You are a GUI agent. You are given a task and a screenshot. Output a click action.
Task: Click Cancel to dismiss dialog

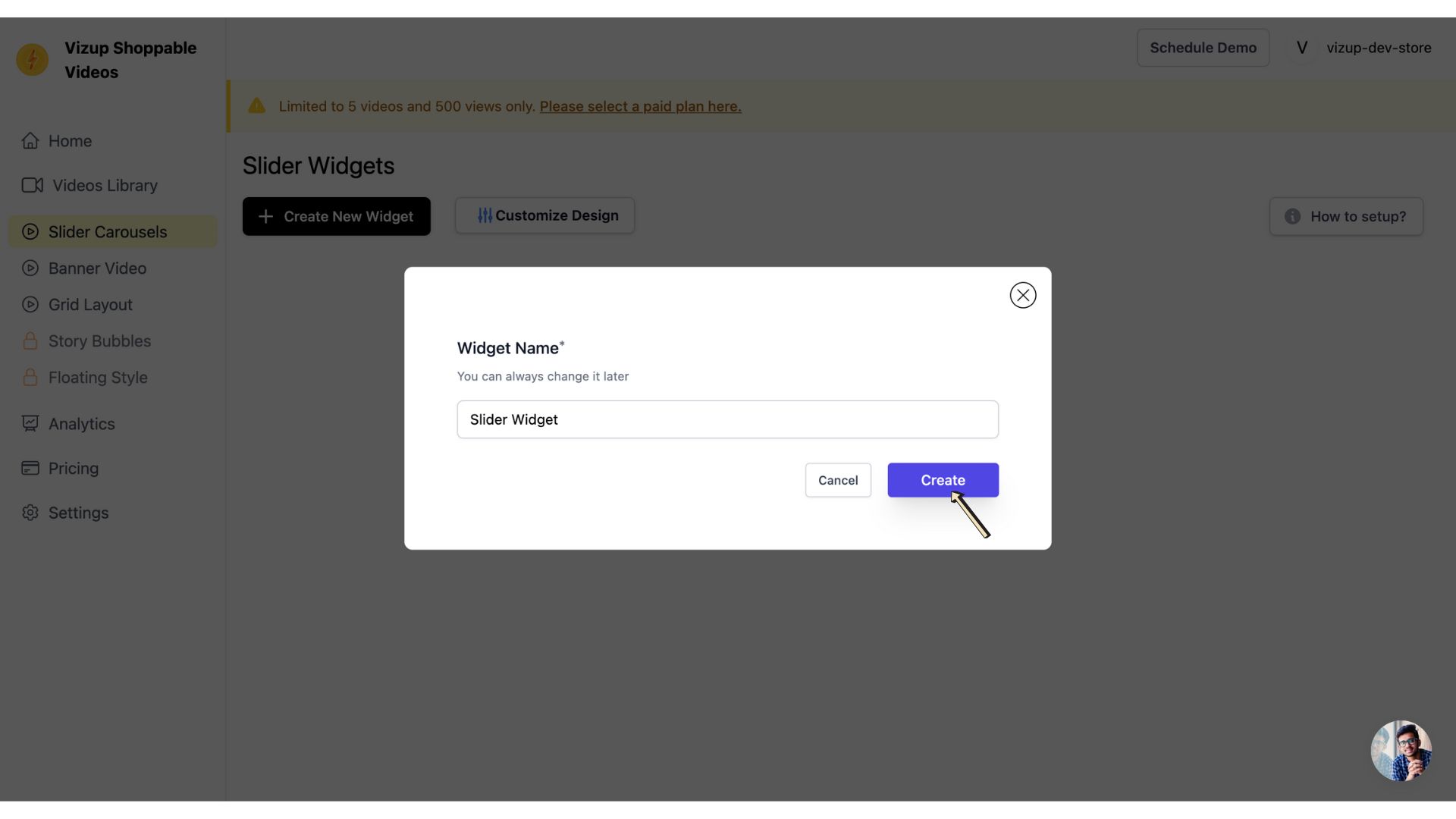[x=838, y=480]
